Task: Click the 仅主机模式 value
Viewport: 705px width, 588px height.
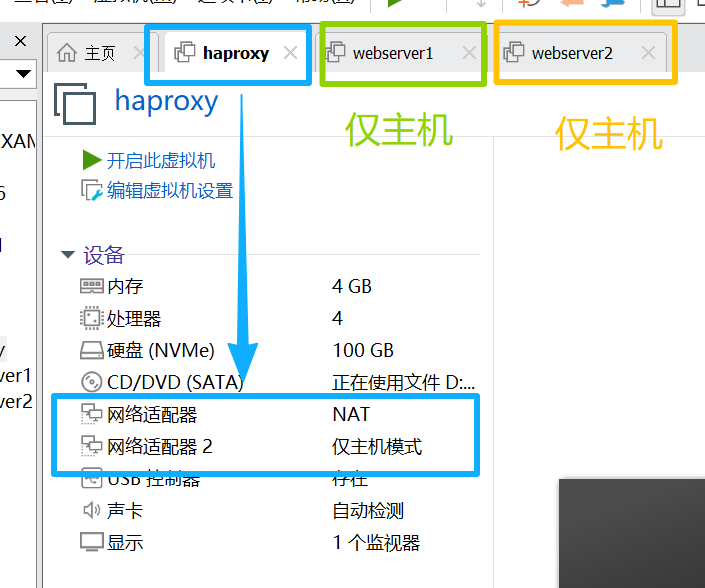Action: tap(377, 447)
